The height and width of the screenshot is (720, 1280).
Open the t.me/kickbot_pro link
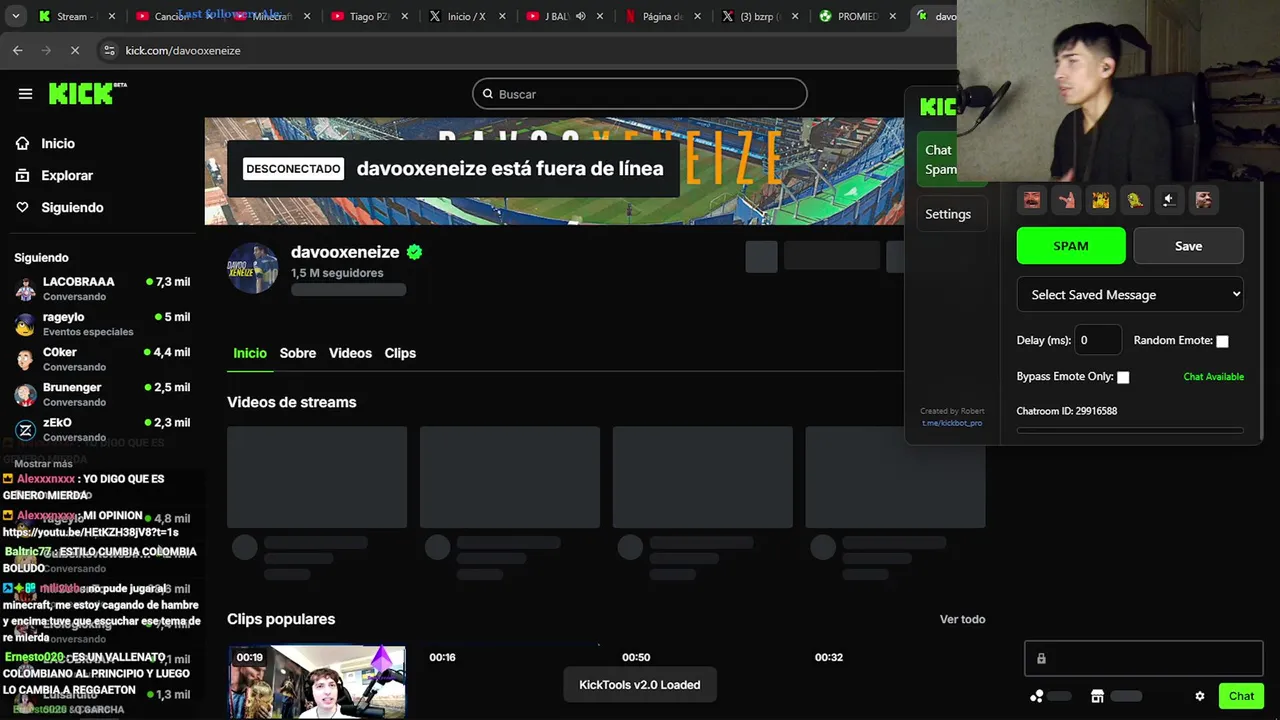(x=952, y=423)
